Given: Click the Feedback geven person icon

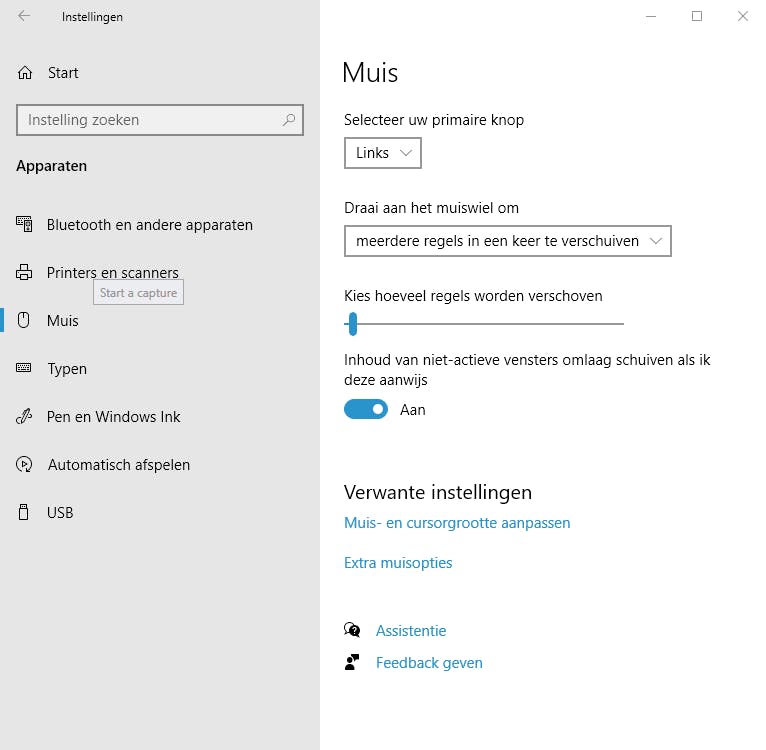Looking at the screenshot, I should (352, 663).
